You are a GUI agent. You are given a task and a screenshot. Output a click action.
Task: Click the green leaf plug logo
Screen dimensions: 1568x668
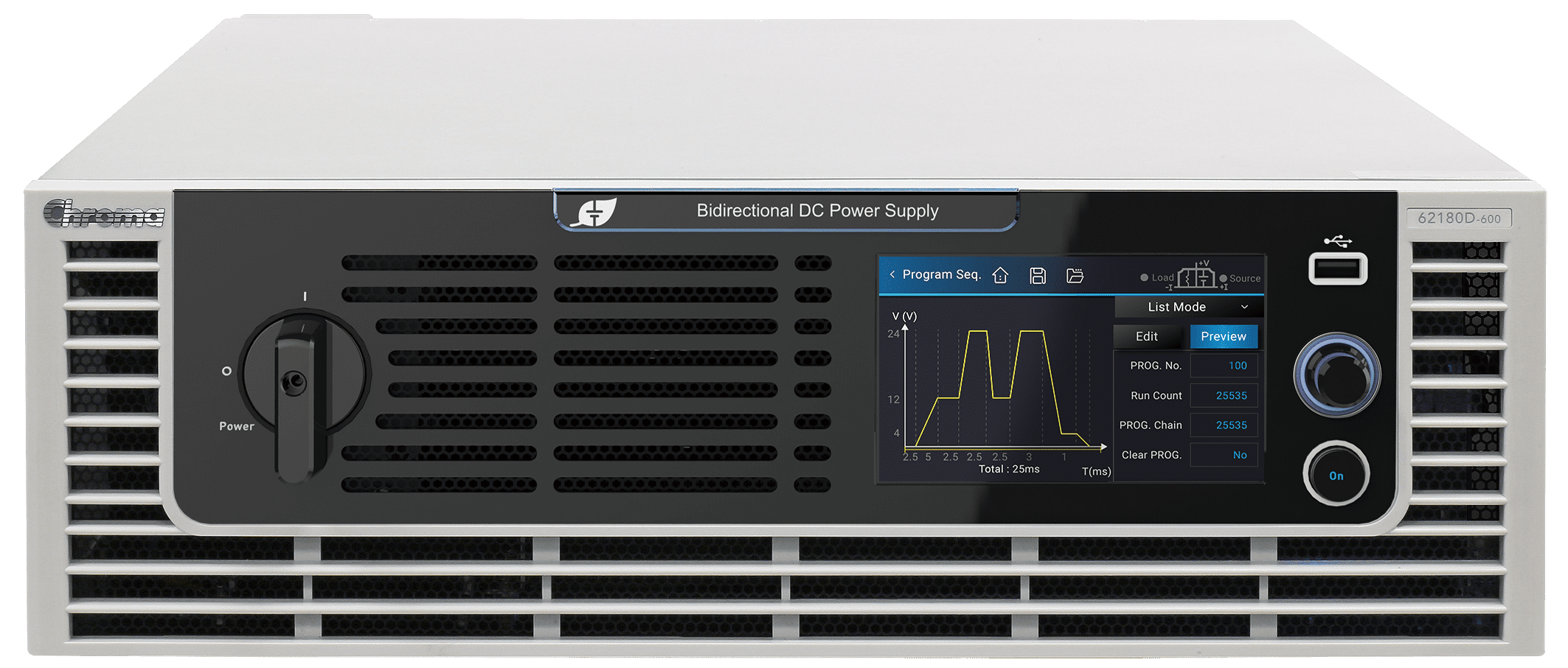(594, 212)
